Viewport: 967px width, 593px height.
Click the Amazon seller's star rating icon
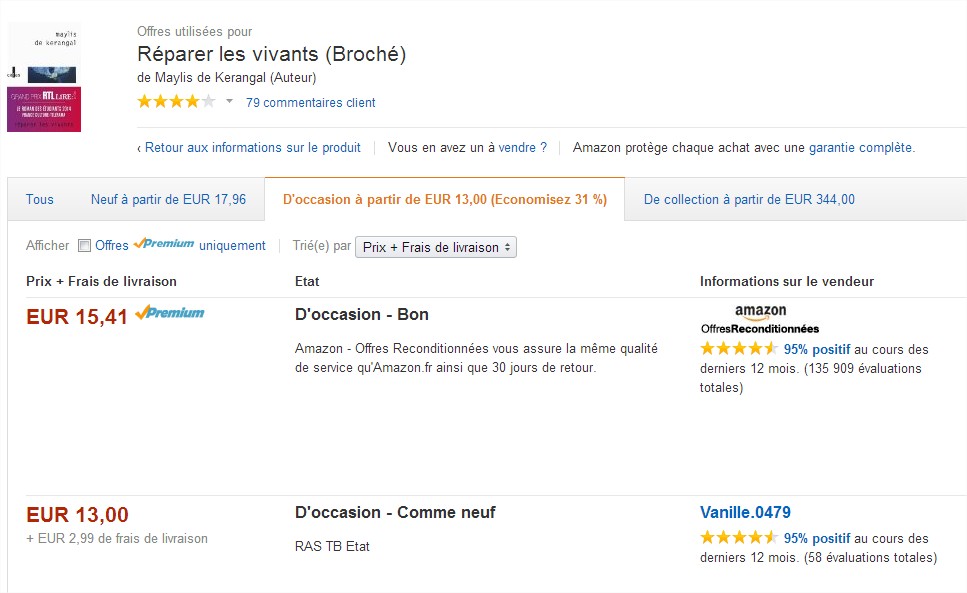(x=738, y=349)
